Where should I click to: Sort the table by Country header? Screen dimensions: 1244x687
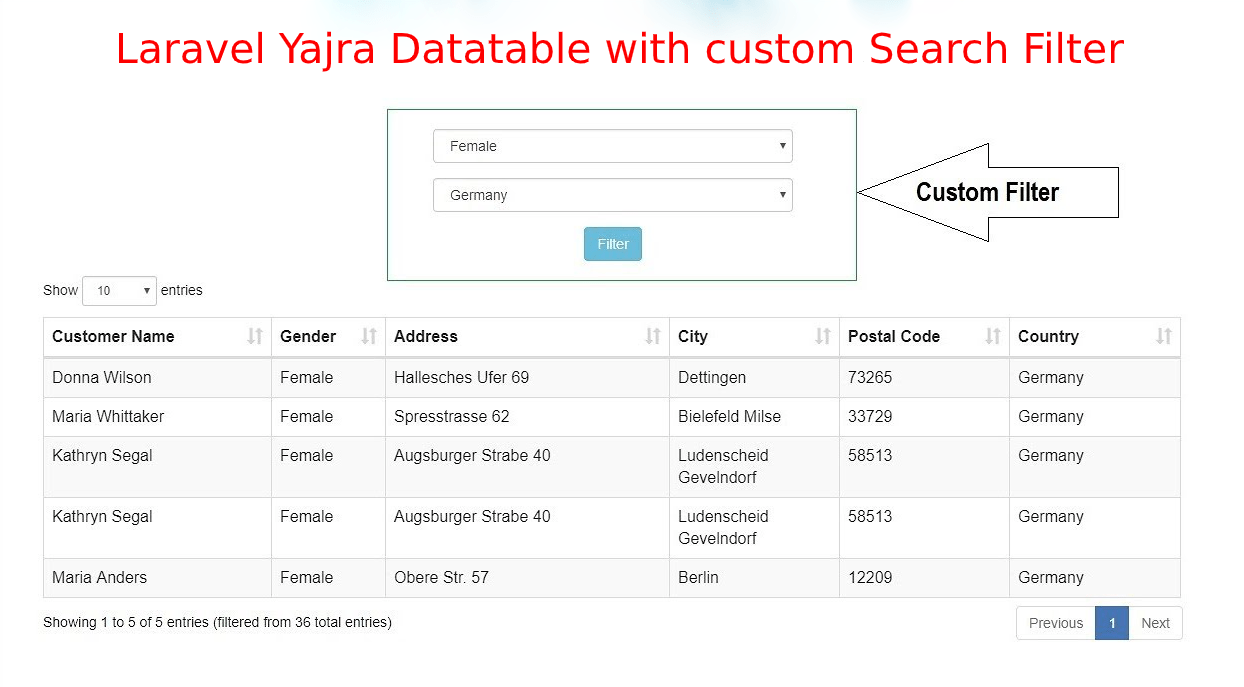pyautogui.click(x=1048, y=336)
